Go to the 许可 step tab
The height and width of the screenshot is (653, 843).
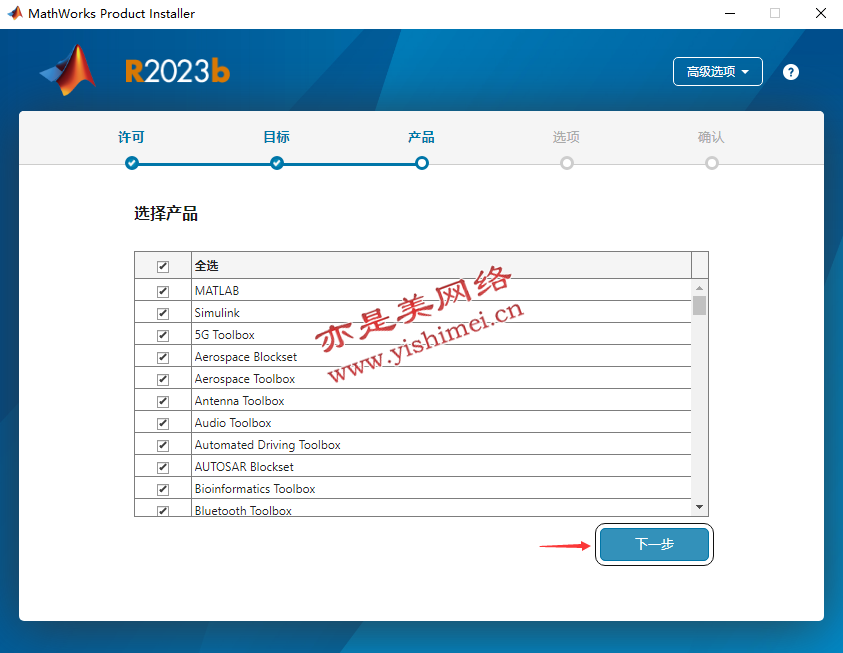132,137
